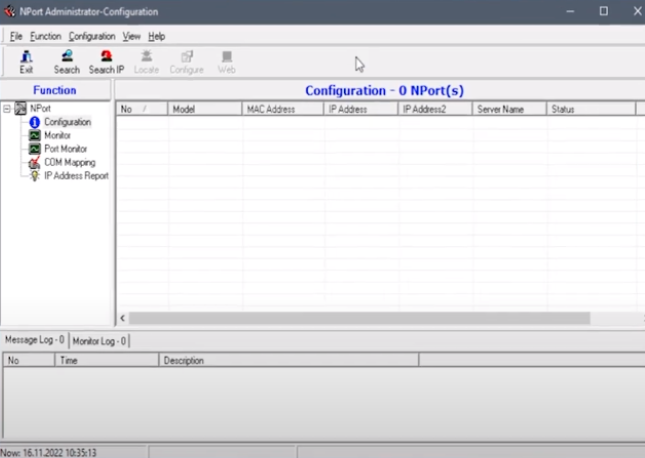
Task: Maximize the NPort Administrator window
Action: pyautogui.click(x=603, y=12)
